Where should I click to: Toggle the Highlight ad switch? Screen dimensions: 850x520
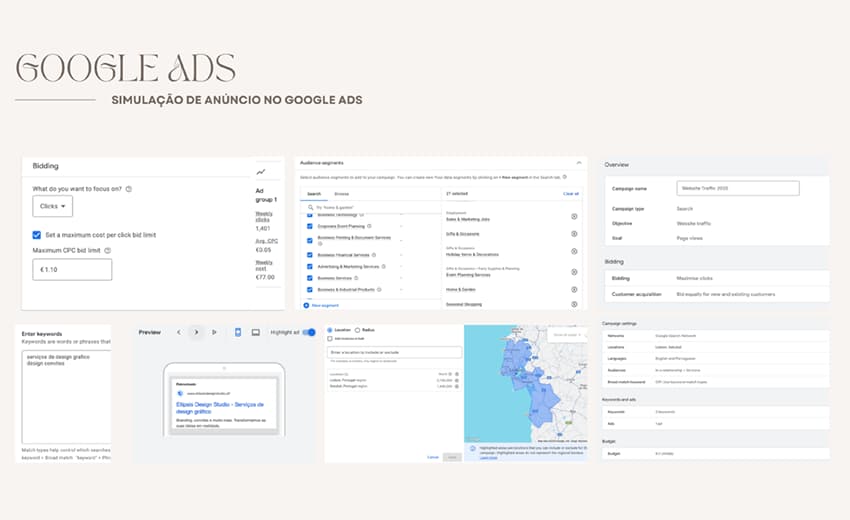[x=309, y=332]
